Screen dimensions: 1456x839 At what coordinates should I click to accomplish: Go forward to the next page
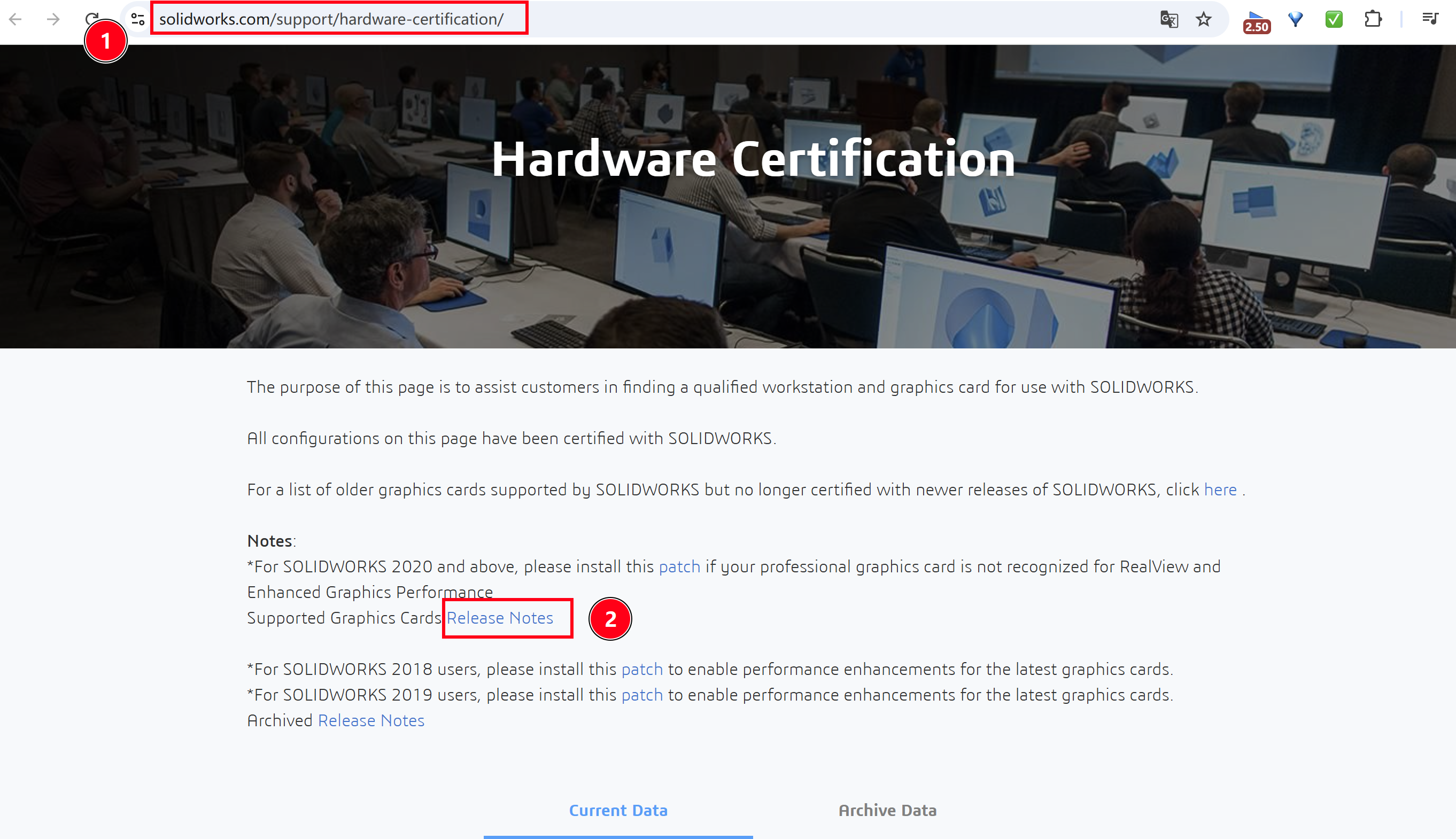pos(53,20)
